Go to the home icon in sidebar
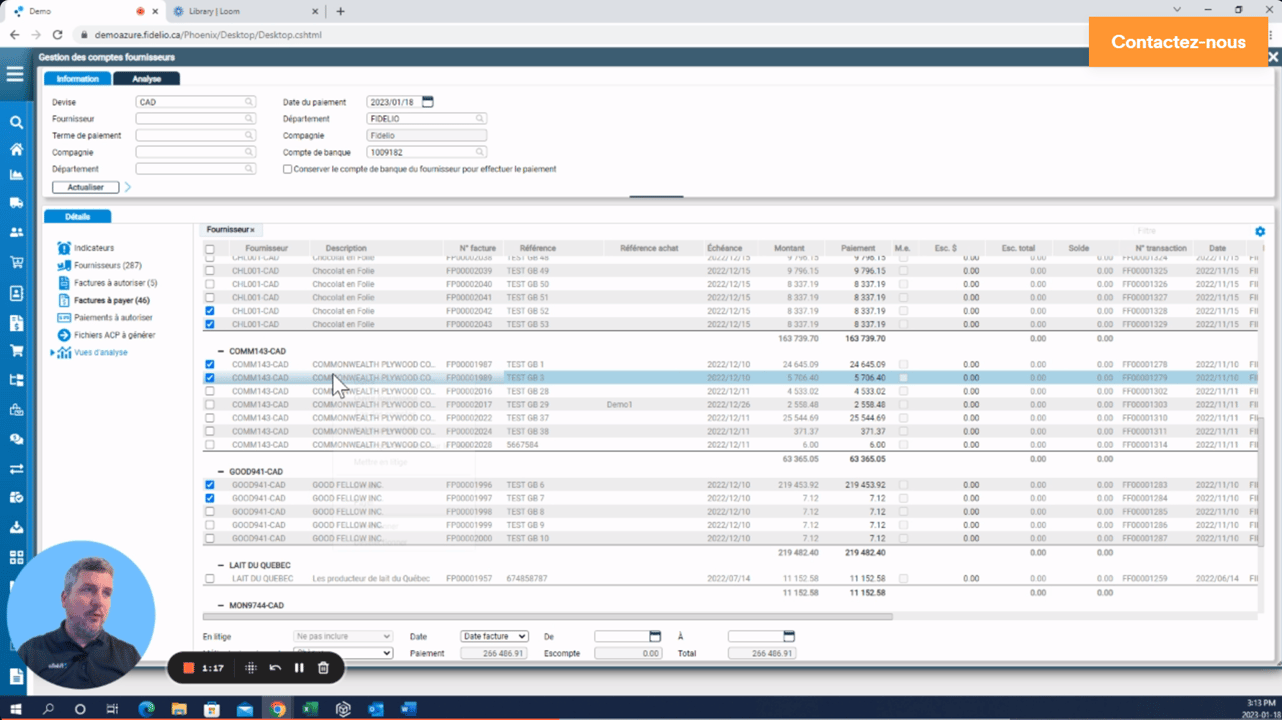This screenshot has height=720, width=1282. pyautogui.click(x=16, y=149)
